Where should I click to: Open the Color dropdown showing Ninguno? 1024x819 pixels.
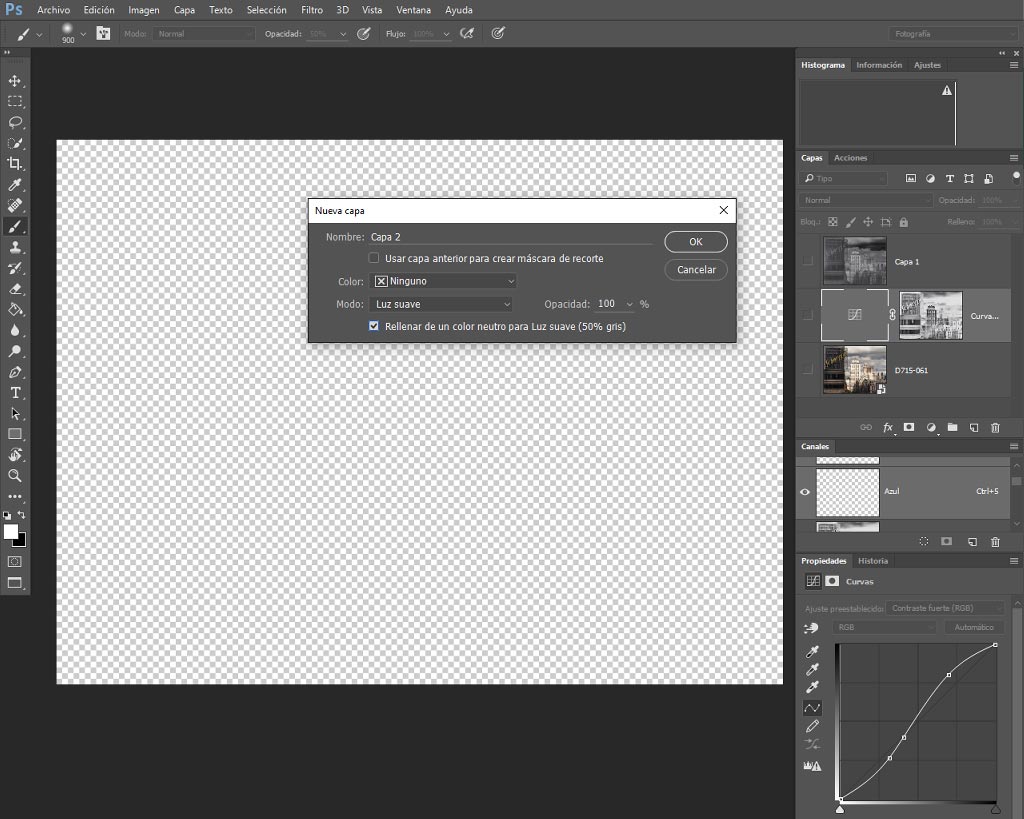point(443,281)
